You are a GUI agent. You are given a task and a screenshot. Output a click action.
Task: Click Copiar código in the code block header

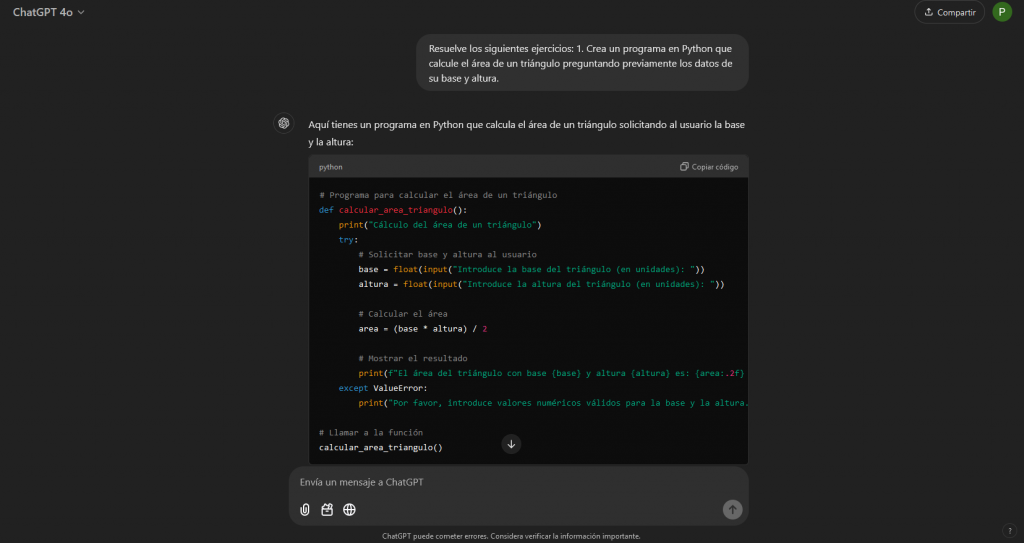709,167
